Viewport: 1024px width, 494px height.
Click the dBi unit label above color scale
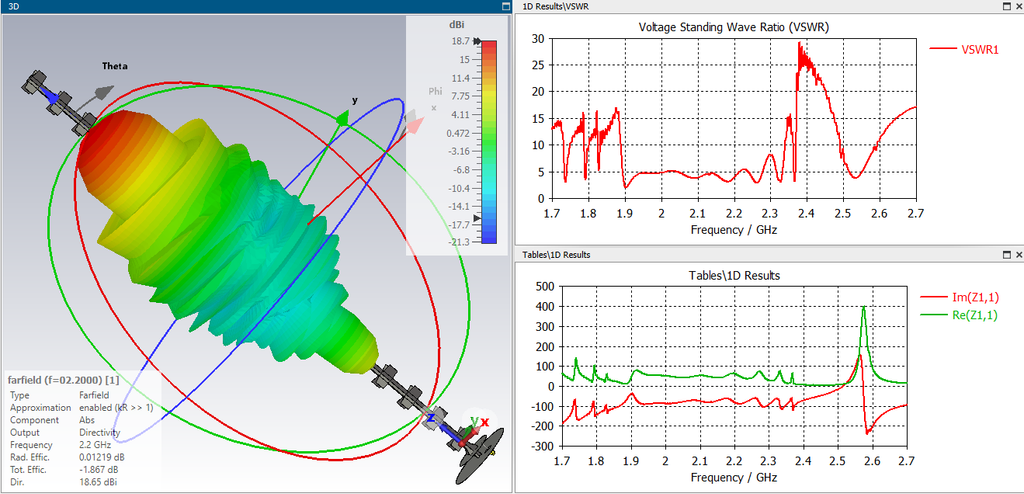point(456,25)
